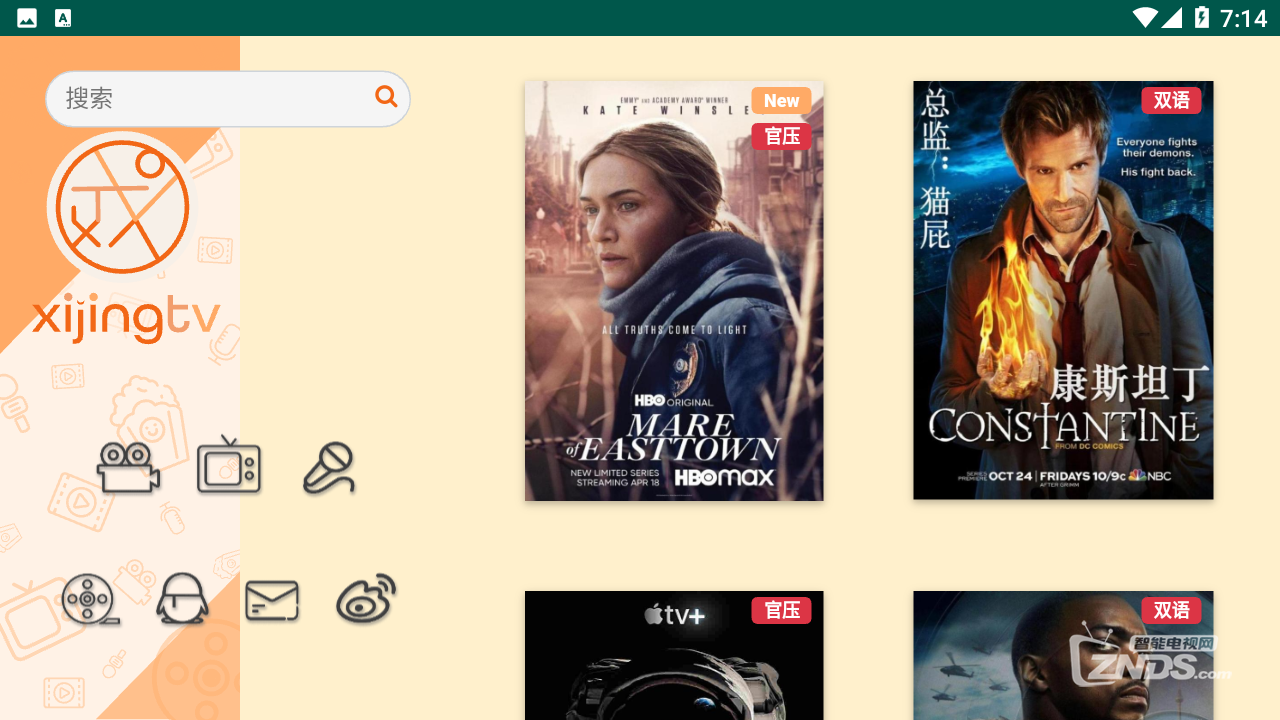1280x720 pixels.
Task: Click the xijingtv wordmark text
Action: tap(126, 319)
